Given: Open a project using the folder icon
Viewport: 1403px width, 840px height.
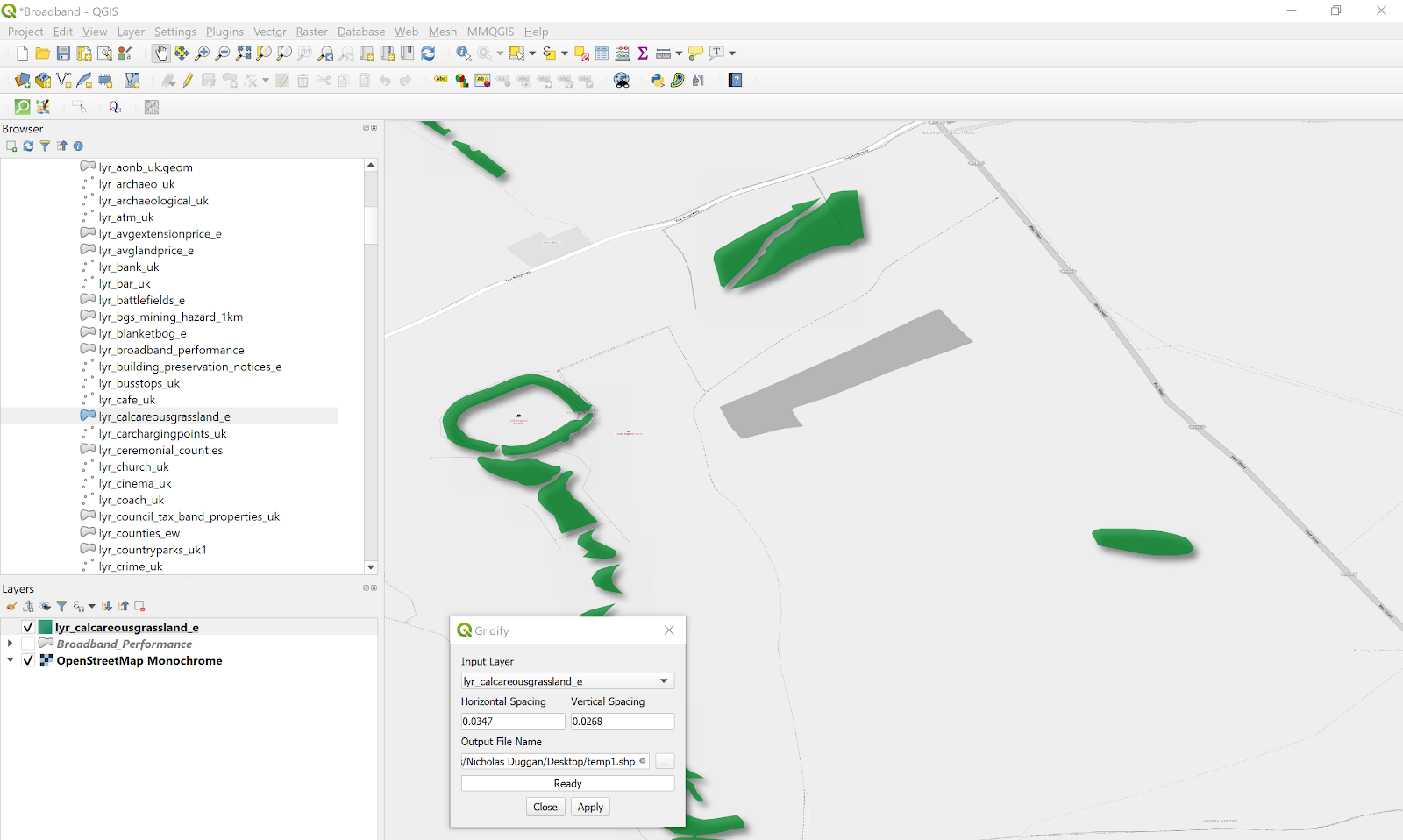Looking at the screenshot, I should 42,53.
